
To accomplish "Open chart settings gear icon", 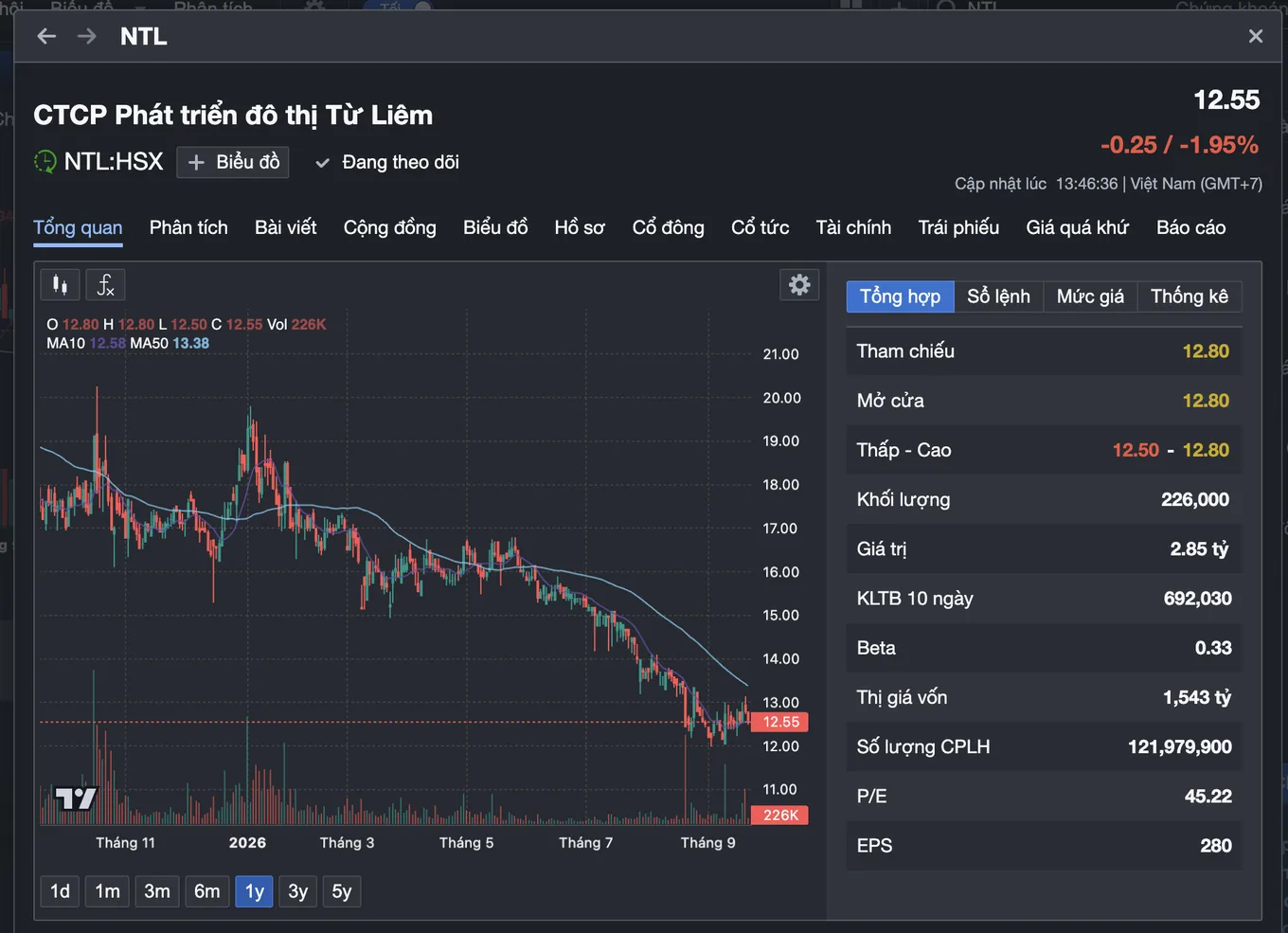I will pyautogui.click(x=799, y=284).
